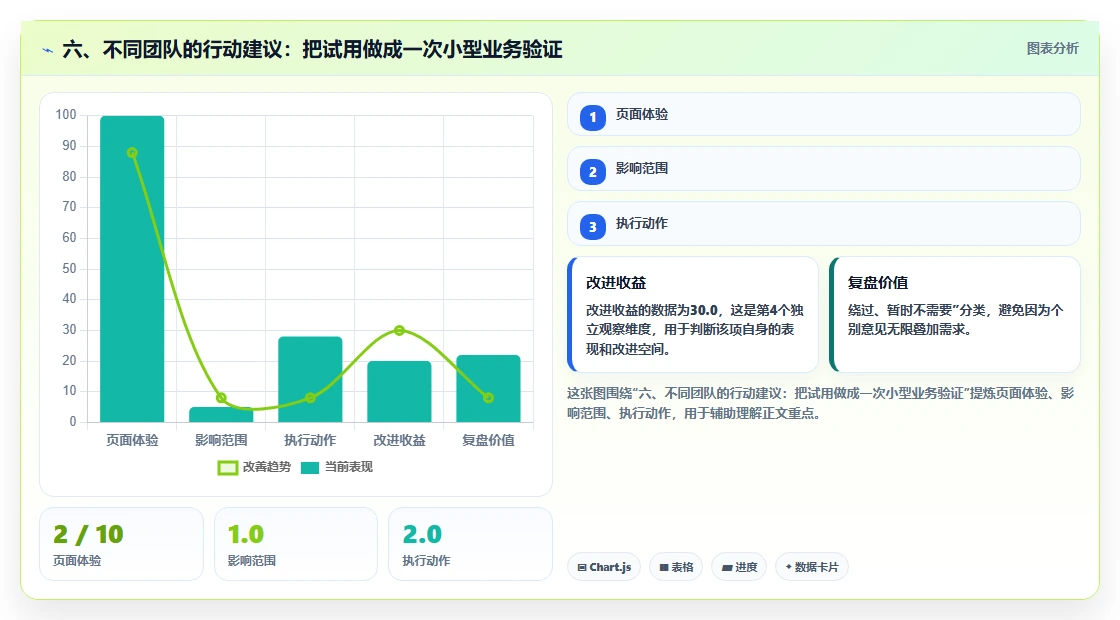Click the trend line point over 复盘价值

pyautogui.click(x=489, y=398)
